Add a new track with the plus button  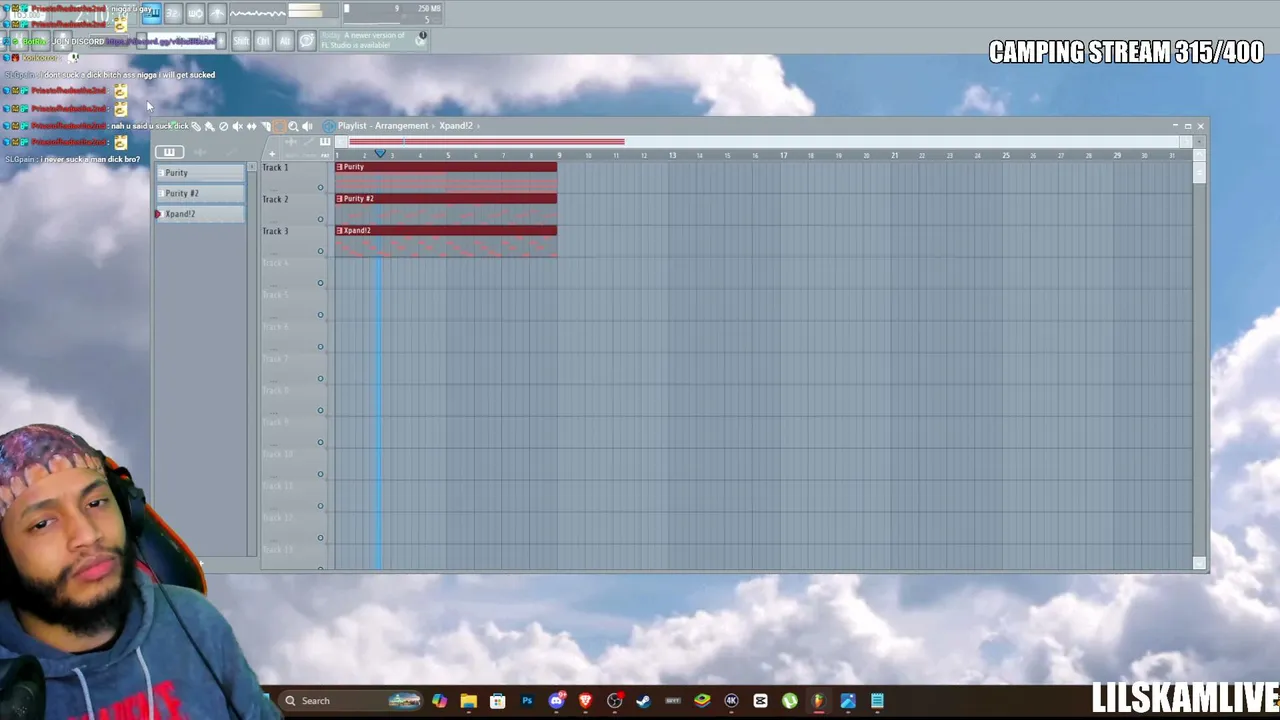click(x=271, y=154)
